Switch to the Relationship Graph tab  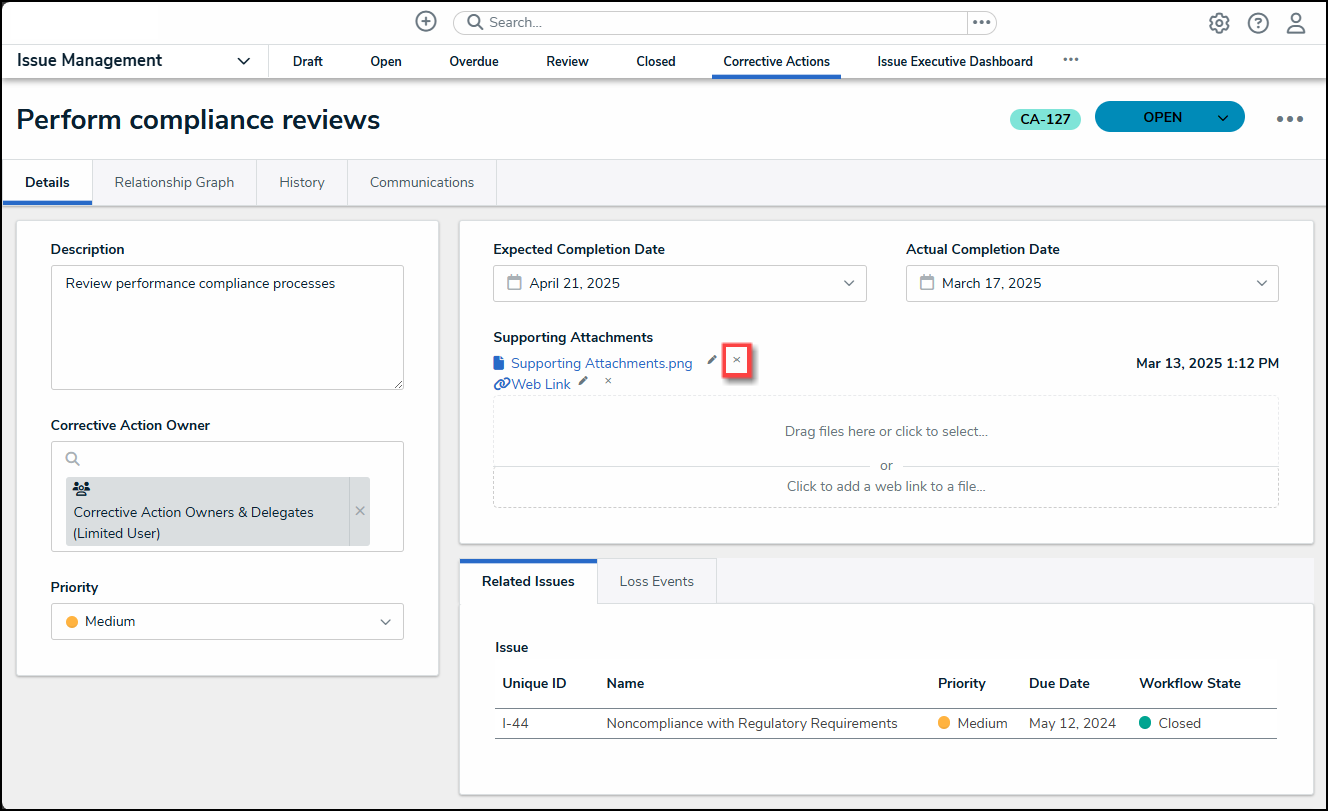(174, 182)
